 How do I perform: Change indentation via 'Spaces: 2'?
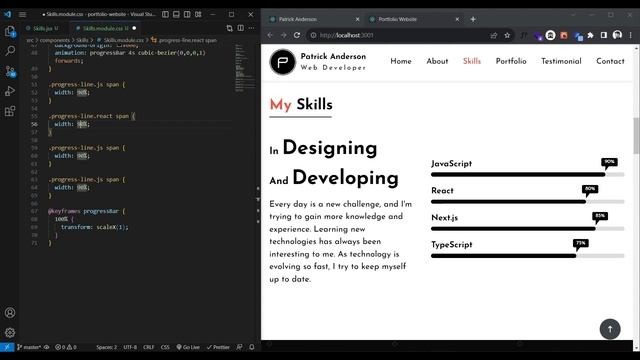click(x=107, y=347)
